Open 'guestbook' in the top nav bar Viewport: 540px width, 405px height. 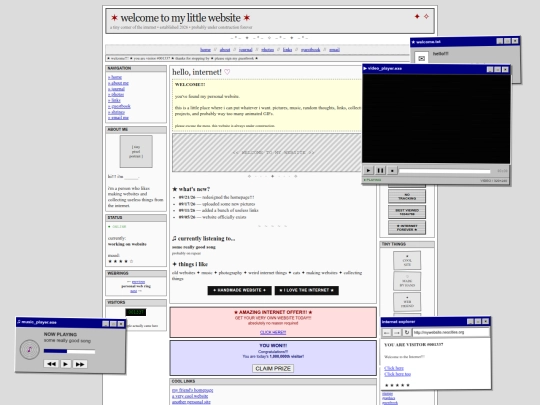pyautogui.click(x=311, y=50)
